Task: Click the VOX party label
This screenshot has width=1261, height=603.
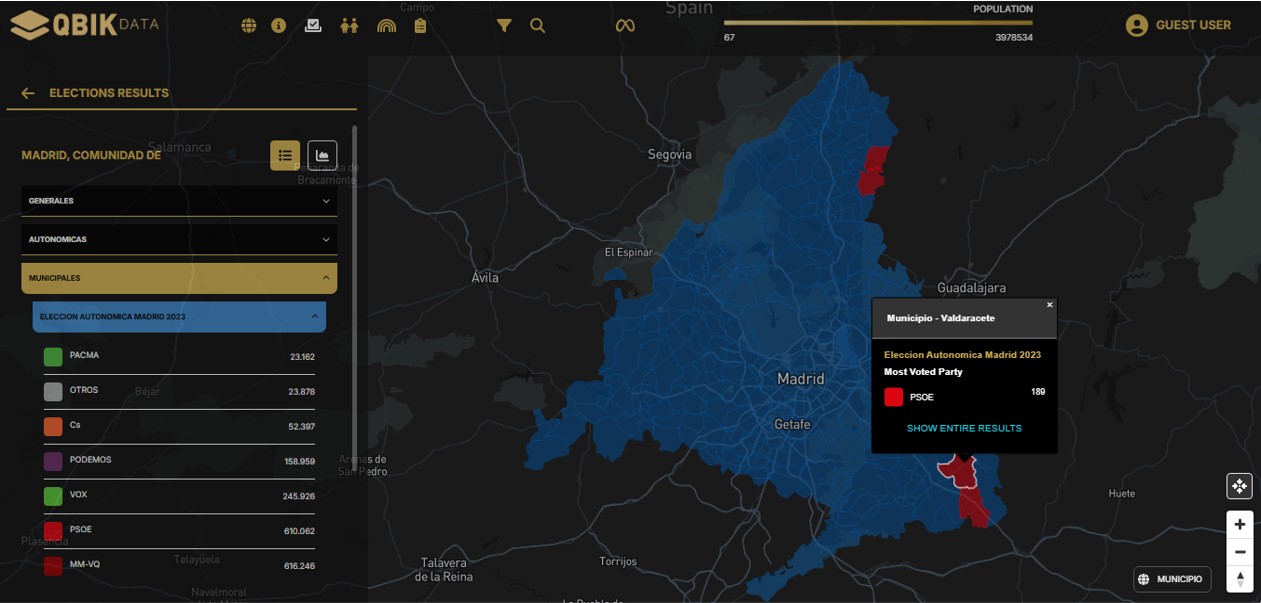Action: click(79, 495)
